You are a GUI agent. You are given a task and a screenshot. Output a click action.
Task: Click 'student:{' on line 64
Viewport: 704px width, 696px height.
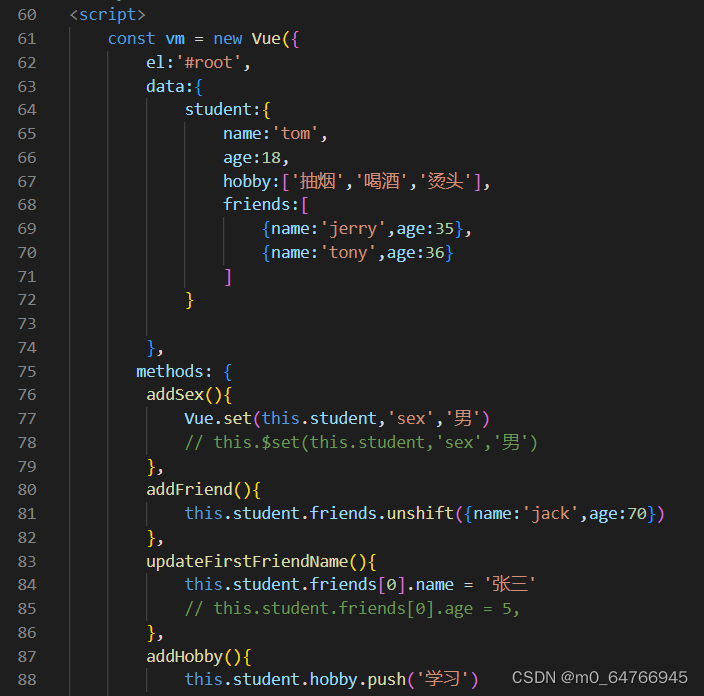[x=227, y=110]
